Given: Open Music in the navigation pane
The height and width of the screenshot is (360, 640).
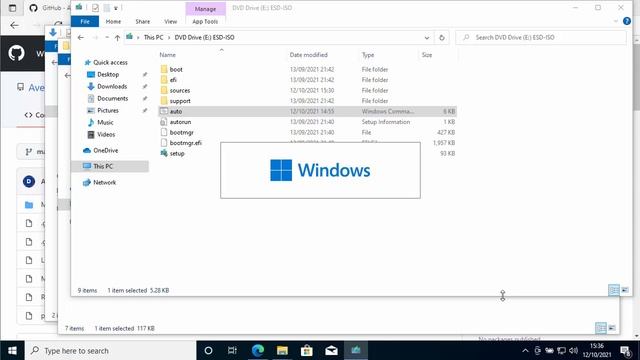Looking at the screenshot, I should 105,122.
